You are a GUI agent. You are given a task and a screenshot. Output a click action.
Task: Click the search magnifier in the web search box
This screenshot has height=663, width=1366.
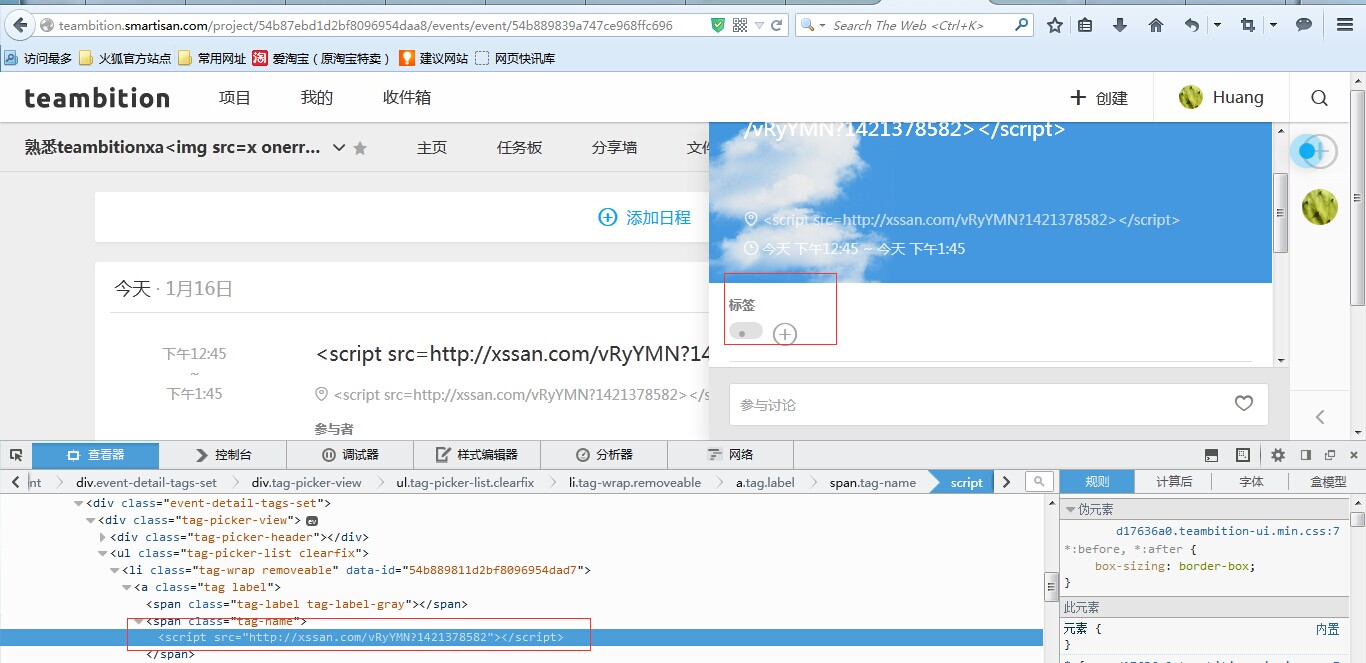coord(1022,25)
